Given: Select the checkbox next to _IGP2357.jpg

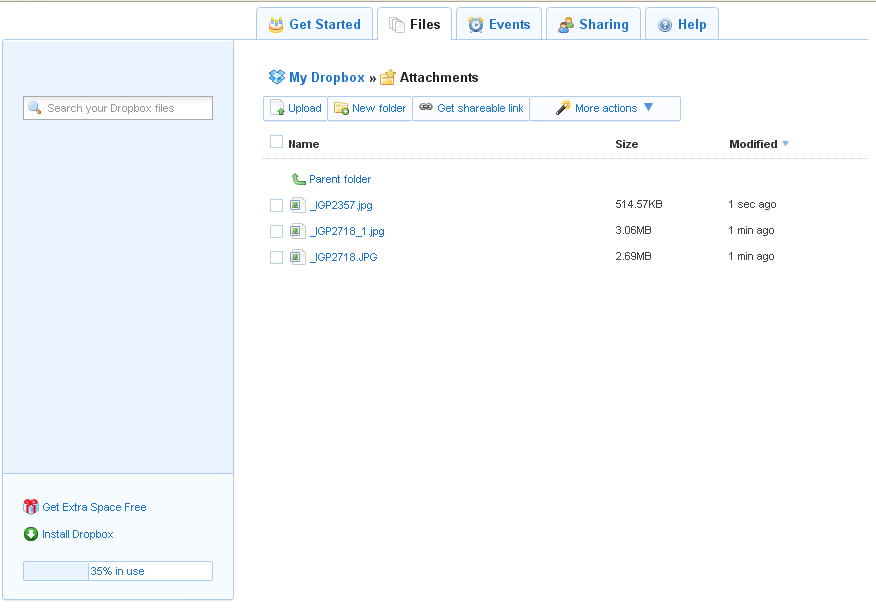Looking at the screenshot, I should pos(276,204).
